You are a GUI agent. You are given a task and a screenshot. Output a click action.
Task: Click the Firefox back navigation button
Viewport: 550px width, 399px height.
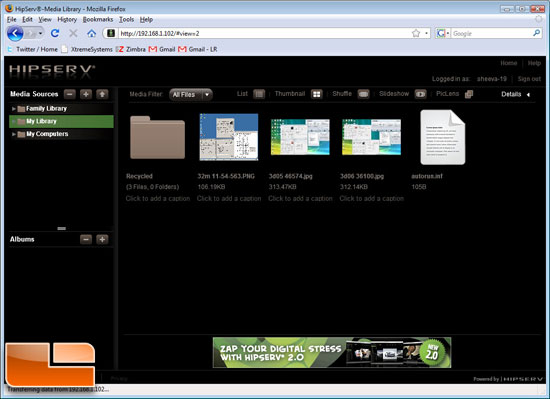(x=15, y=33)
